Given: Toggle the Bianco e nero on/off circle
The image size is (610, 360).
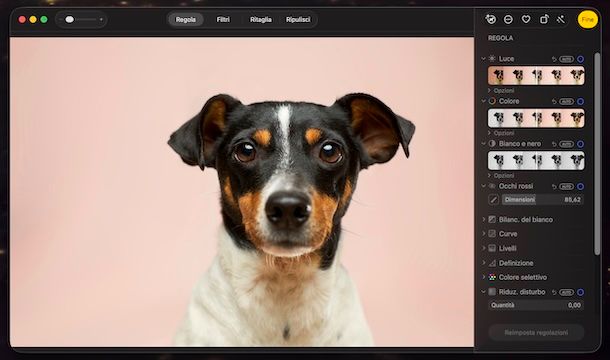Looking at the screenshot, I should (580, 144).
